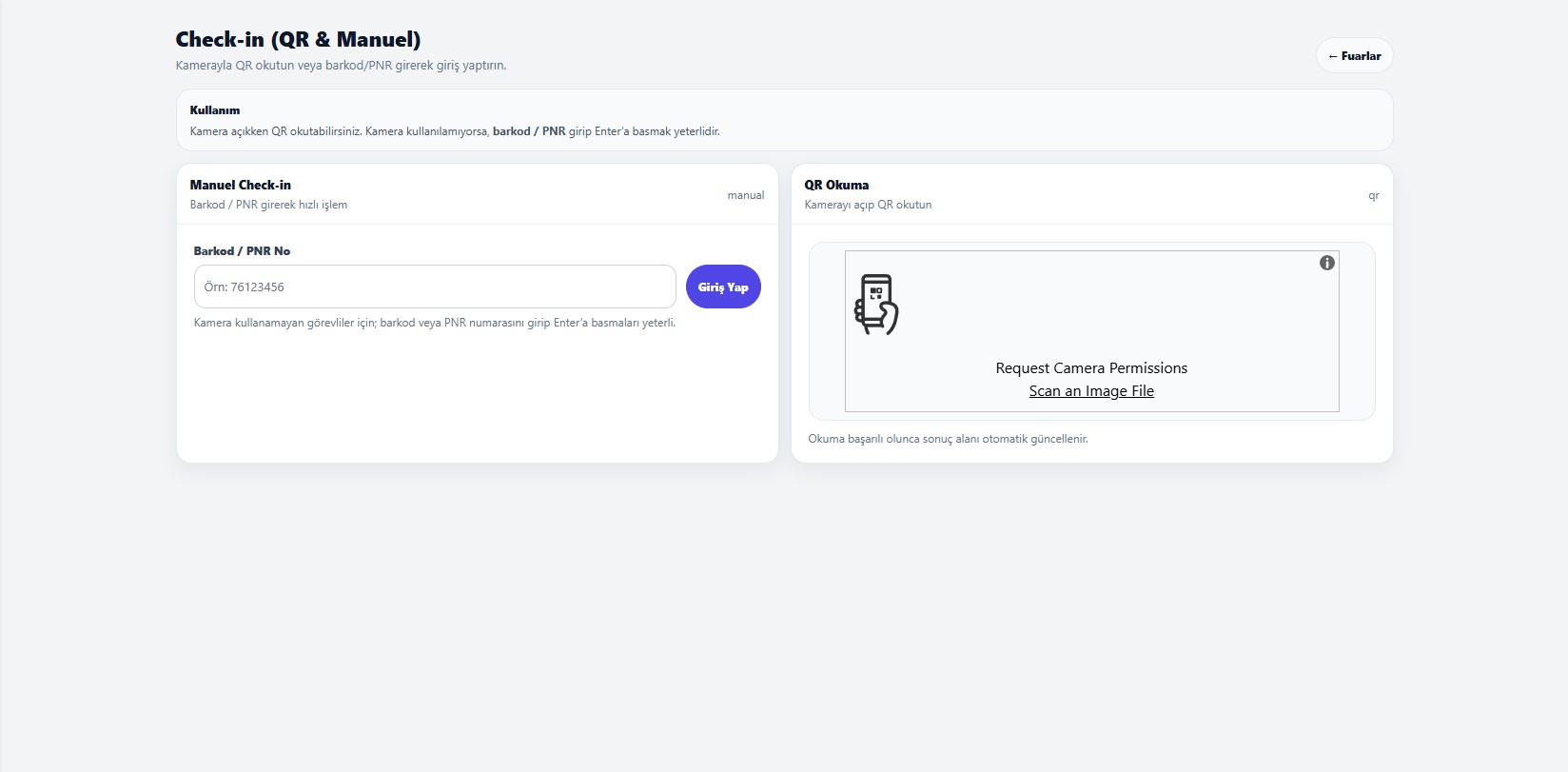Open the Scan an Image File link
Image resolution: width=1568 pixels, height=772 pixels.
(x=1091, y=391)
